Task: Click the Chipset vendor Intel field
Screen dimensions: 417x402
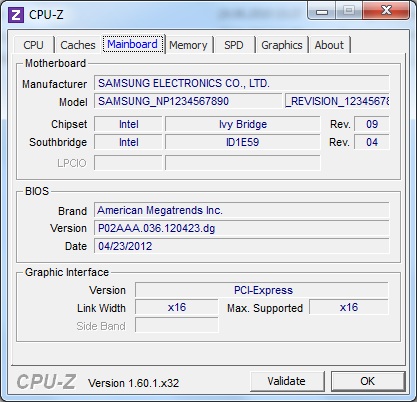Action: (128, 124)
